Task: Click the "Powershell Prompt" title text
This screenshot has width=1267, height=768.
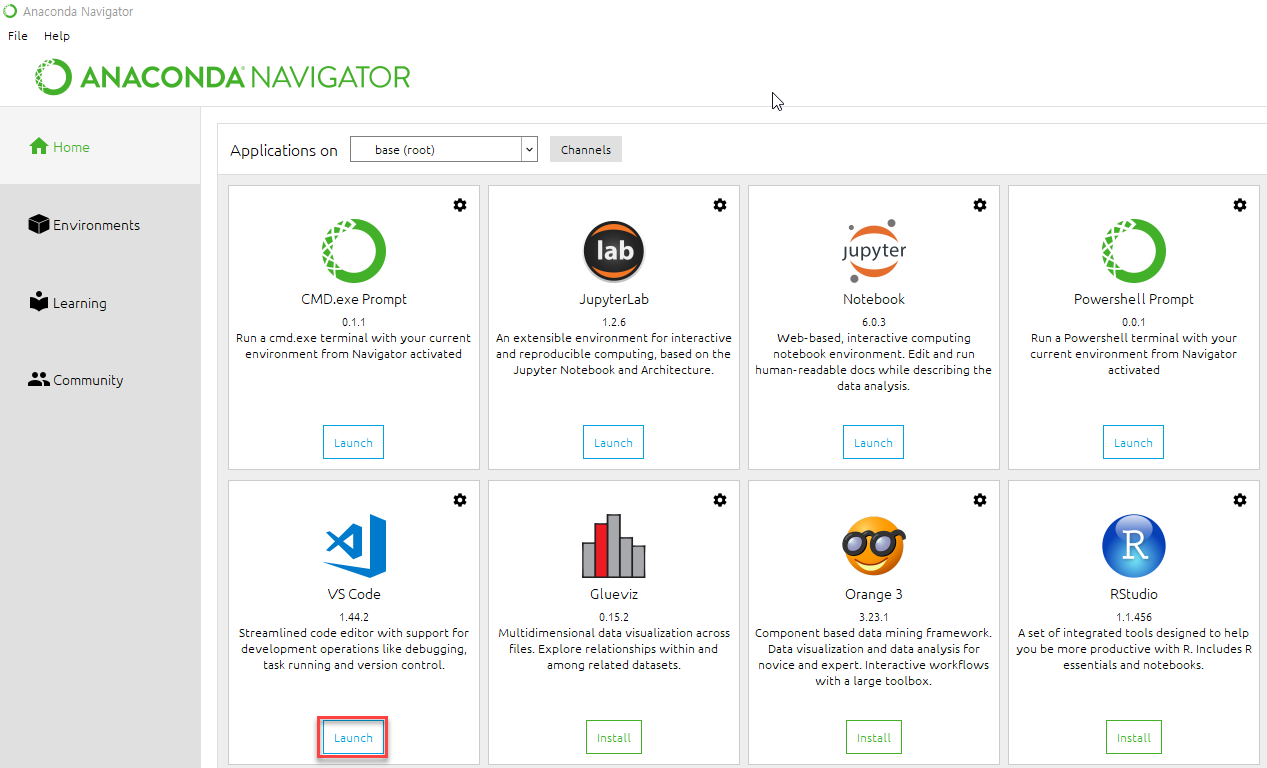Action: 1134,299
